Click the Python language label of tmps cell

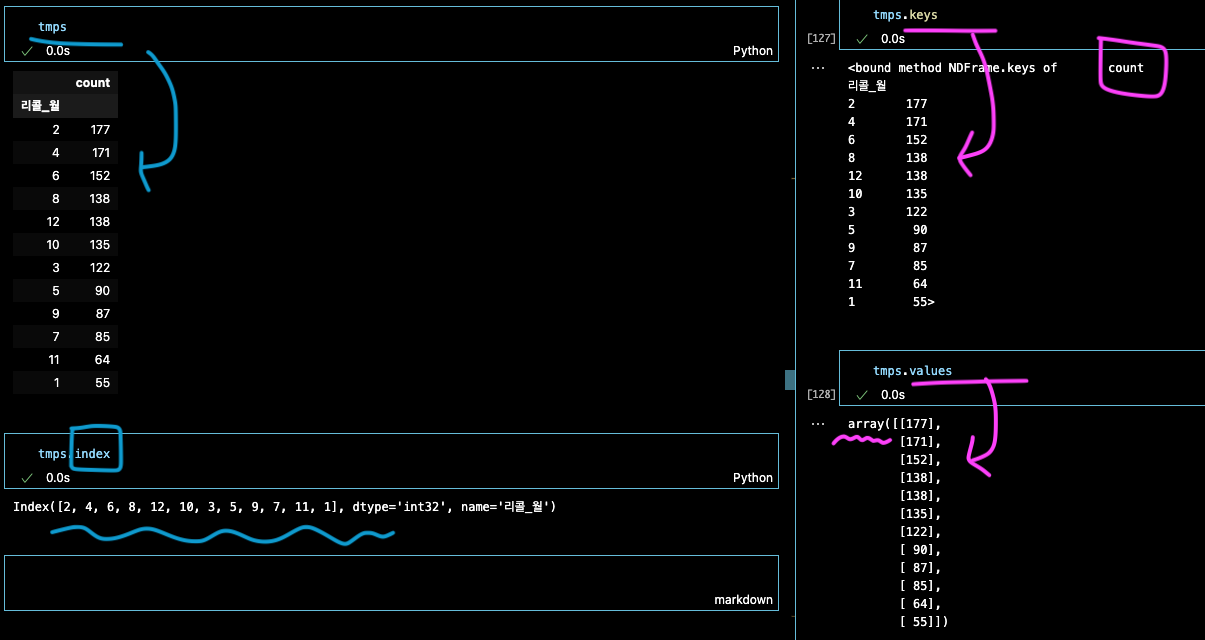click(753, 51)
